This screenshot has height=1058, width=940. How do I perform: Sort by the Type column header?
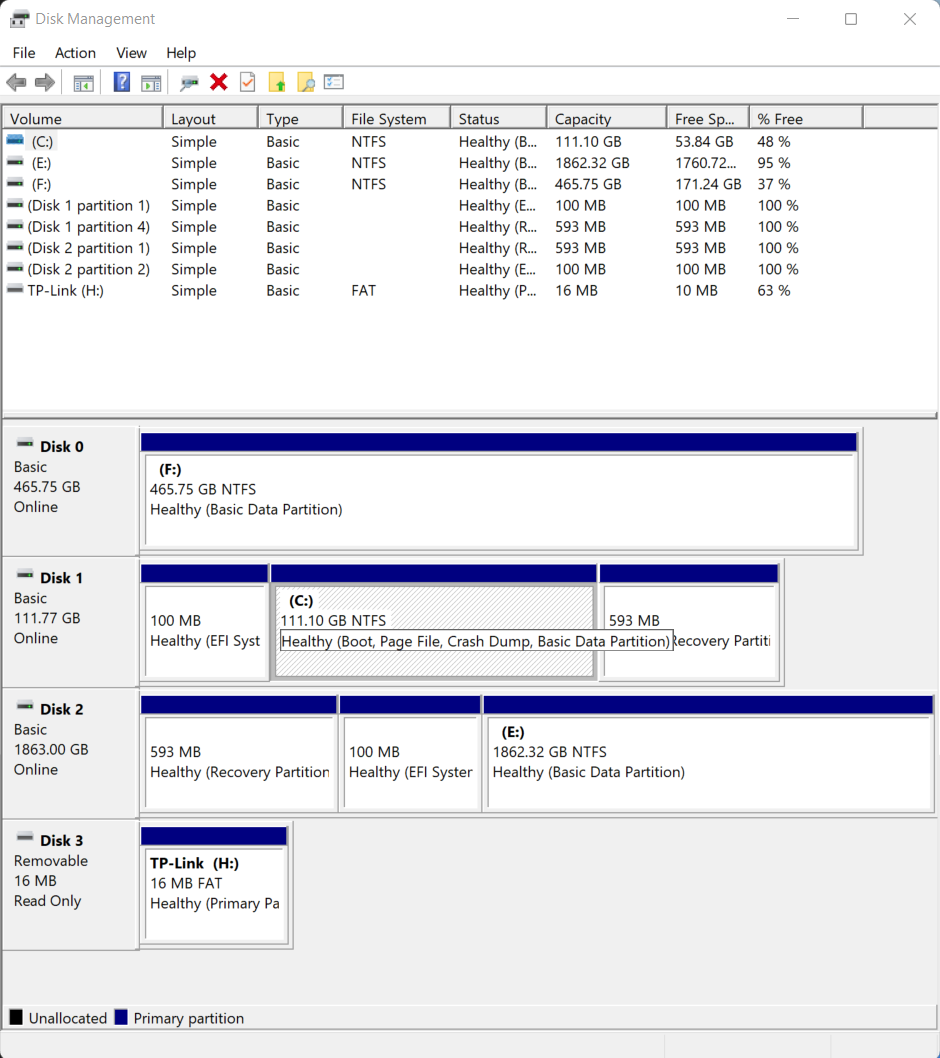pyautogui.click(x=301, y=119)
